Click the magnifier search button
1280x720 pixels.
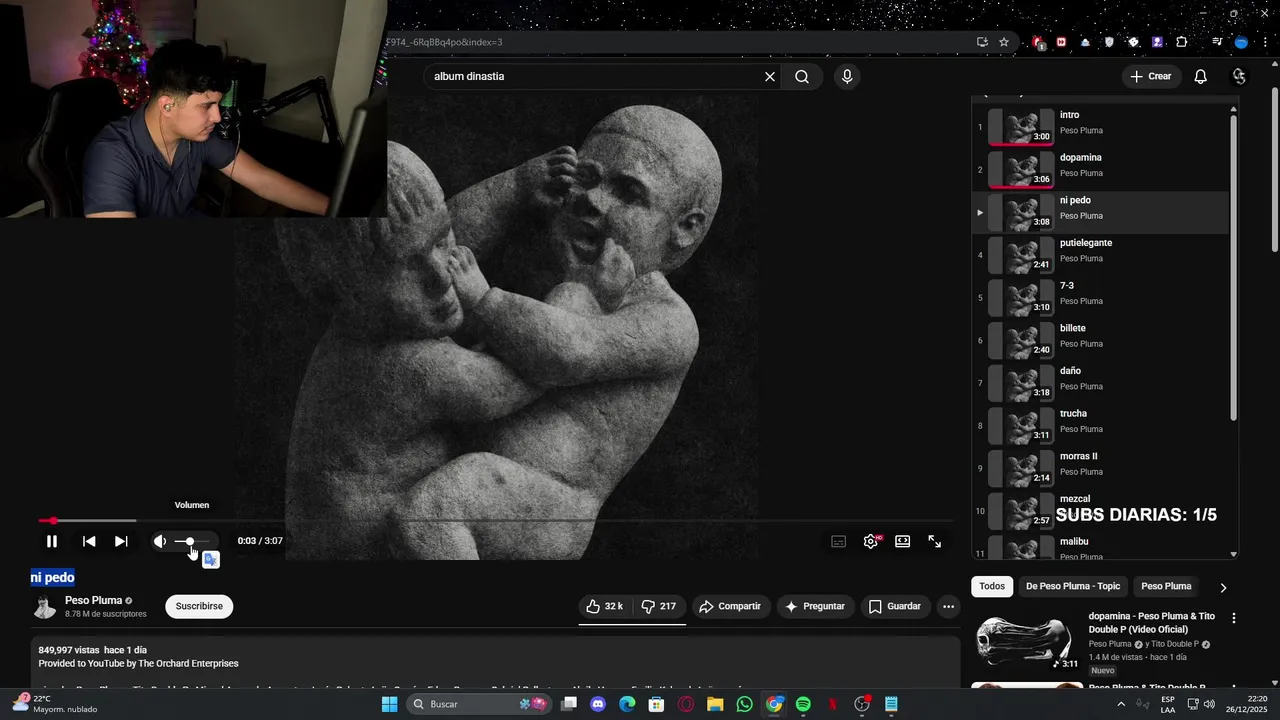[x=802, y=76]
